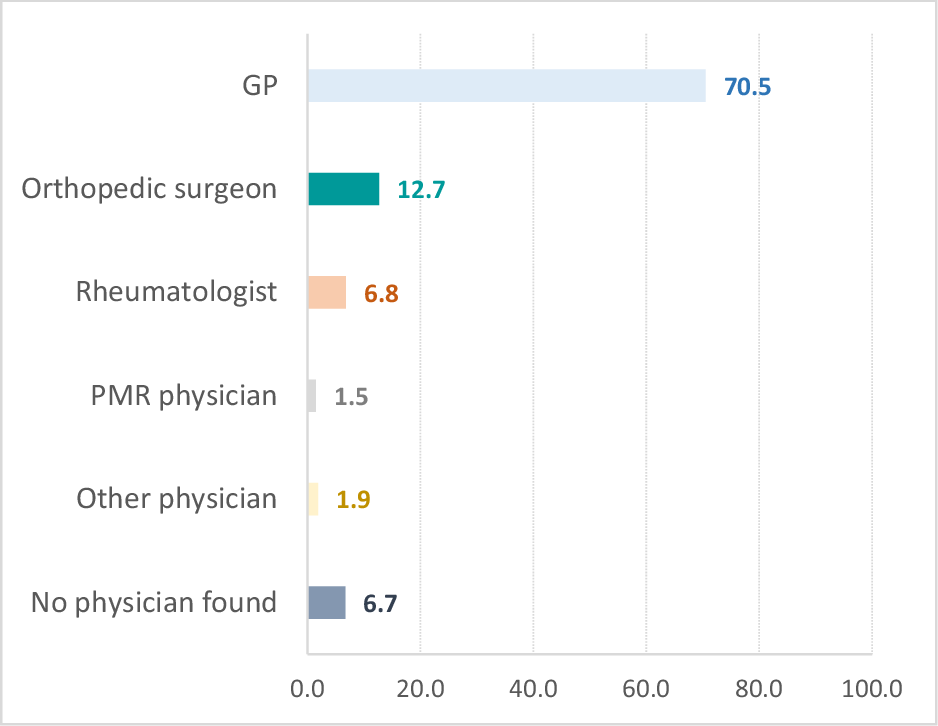Viewport: 938px width, 726px height.
Task: Click the 1.9 data label
Action: [x=354, y=500]
